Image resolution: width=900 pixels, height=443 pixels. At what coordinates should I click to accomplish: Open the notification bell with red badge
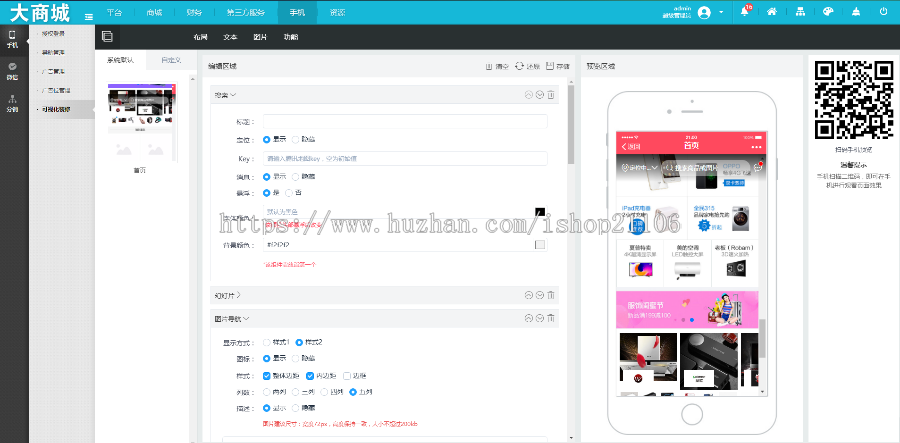pos(745,11)
